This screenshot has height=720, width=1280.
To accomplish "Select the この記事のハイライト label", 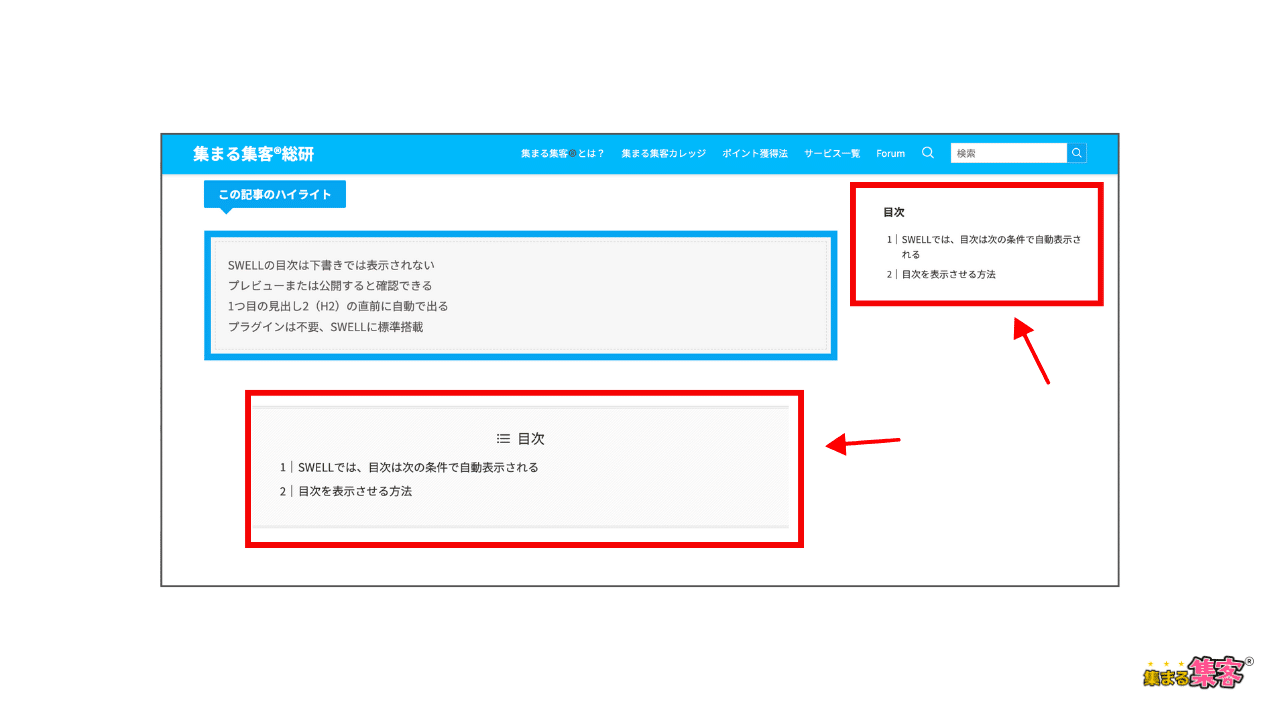I will point(275,194).
